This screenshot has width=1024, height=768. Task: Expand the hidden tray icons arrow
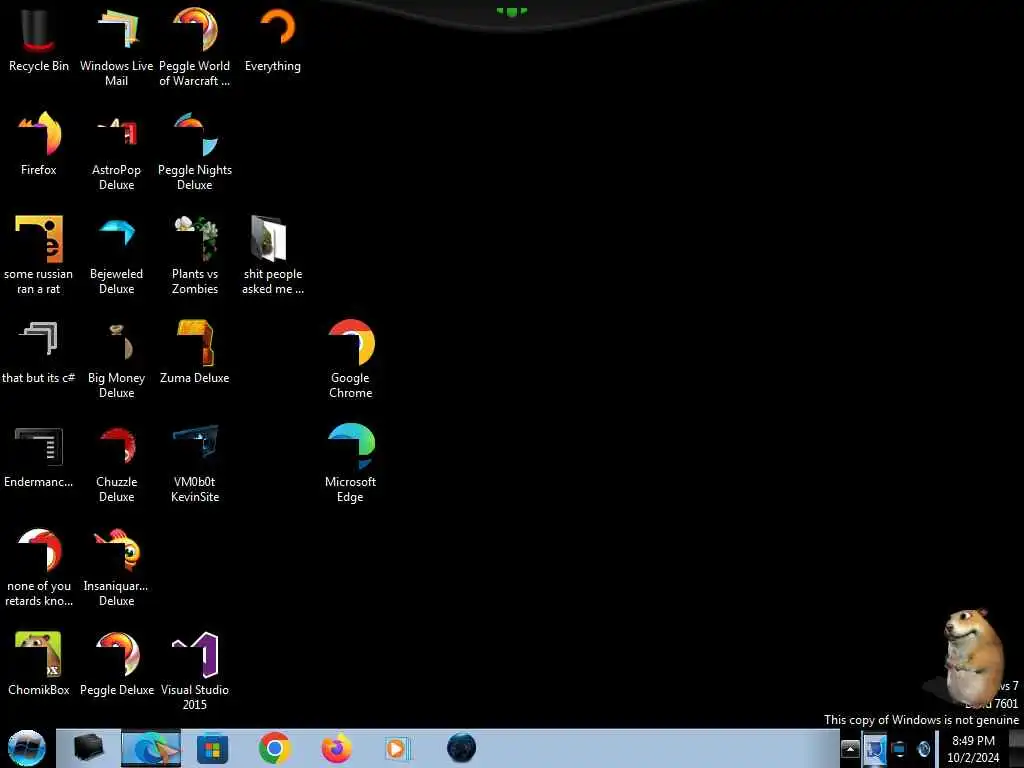(850, 749)
